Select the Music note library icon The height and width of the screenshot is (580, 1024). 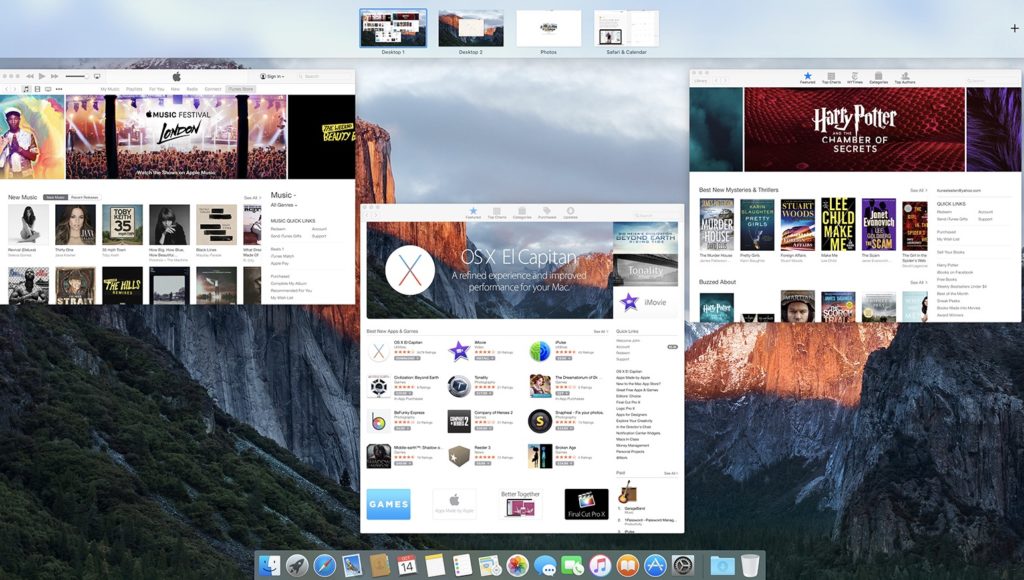(26, 89)
